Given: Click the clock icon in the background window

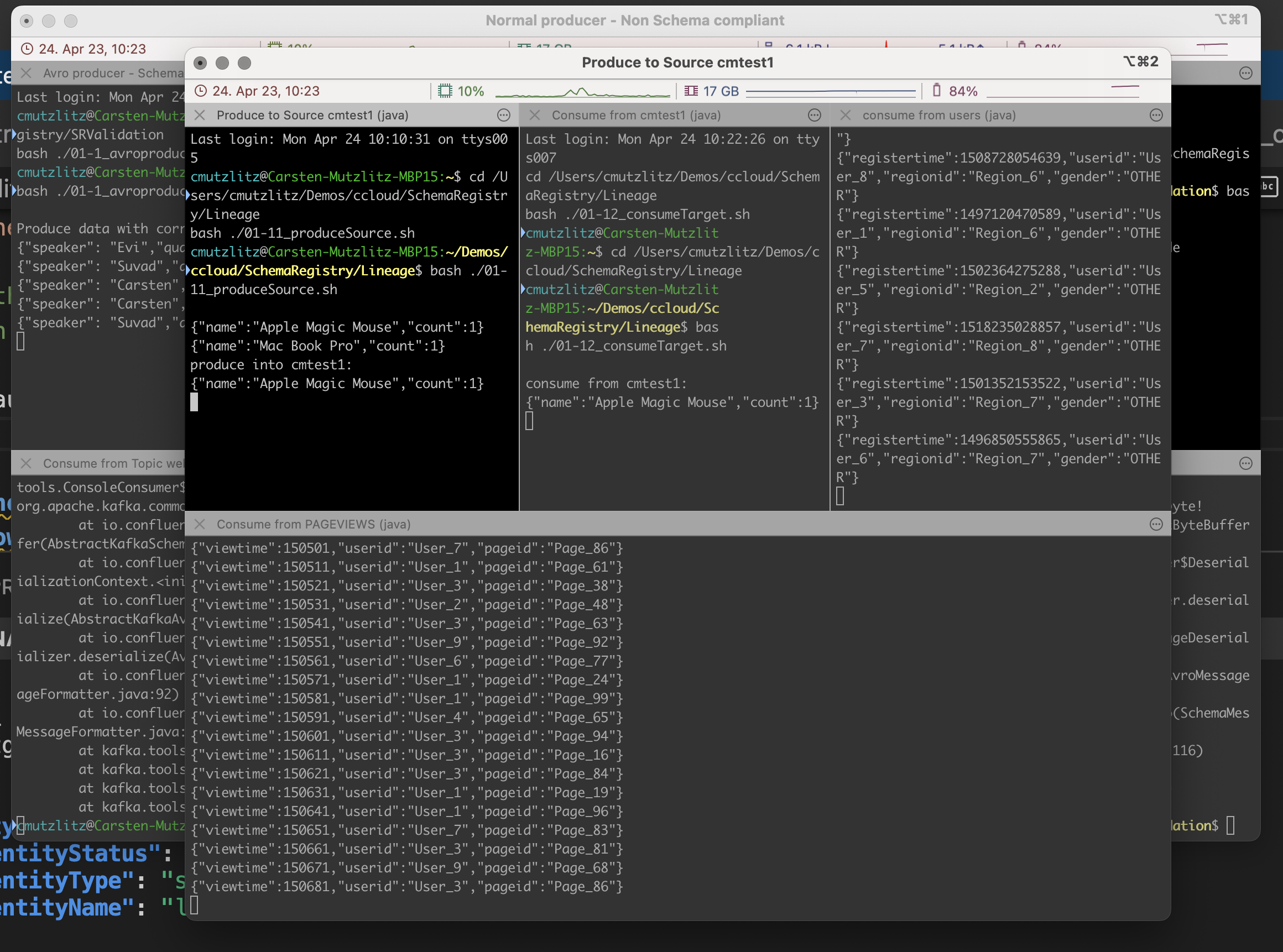Looking at the screenshot, I should click(x=27, y=49).
